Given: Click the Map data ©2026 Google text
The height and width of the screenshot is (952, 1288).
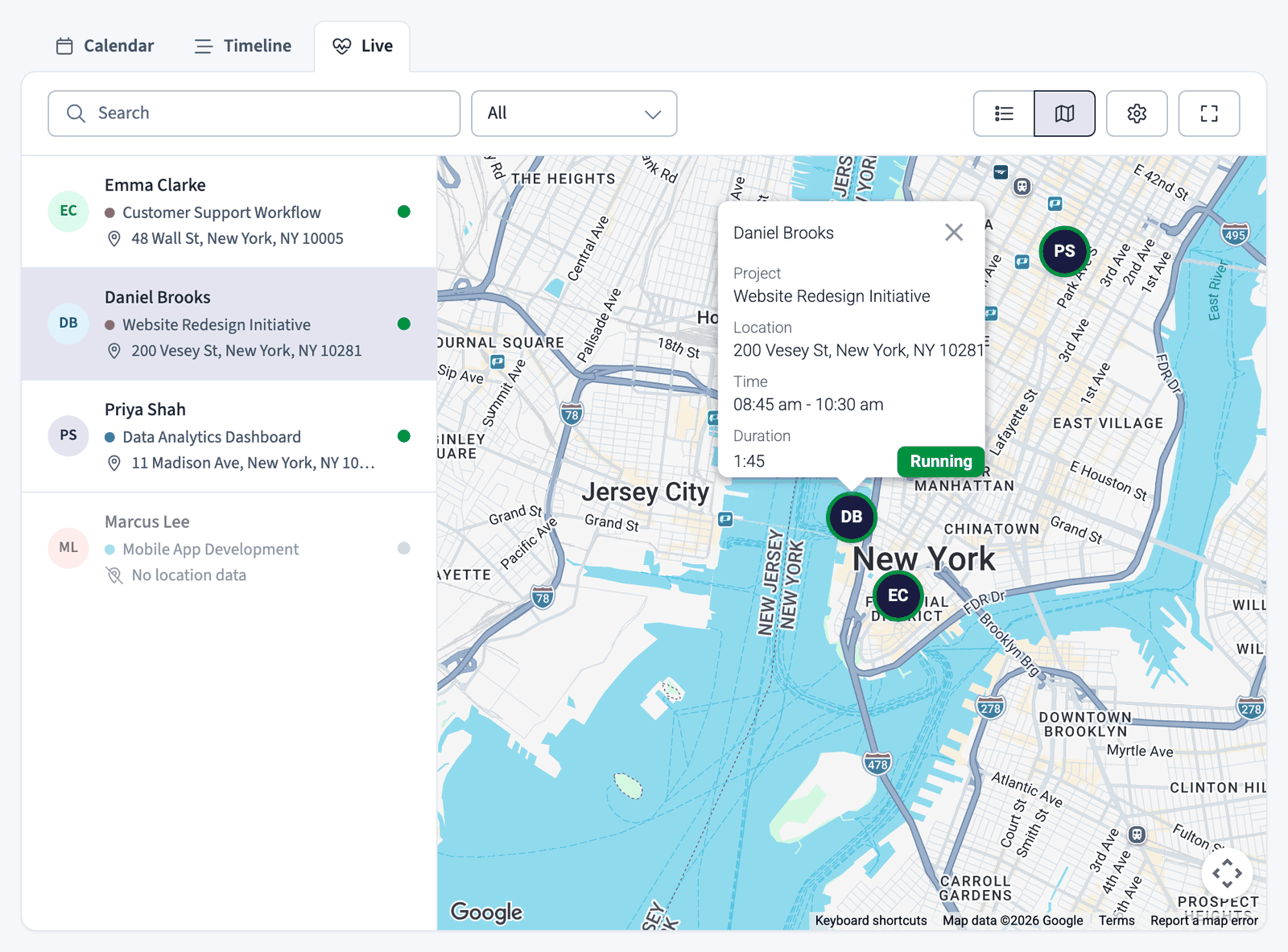Looking at the screenshot, I should click(x=1013, y=921).
